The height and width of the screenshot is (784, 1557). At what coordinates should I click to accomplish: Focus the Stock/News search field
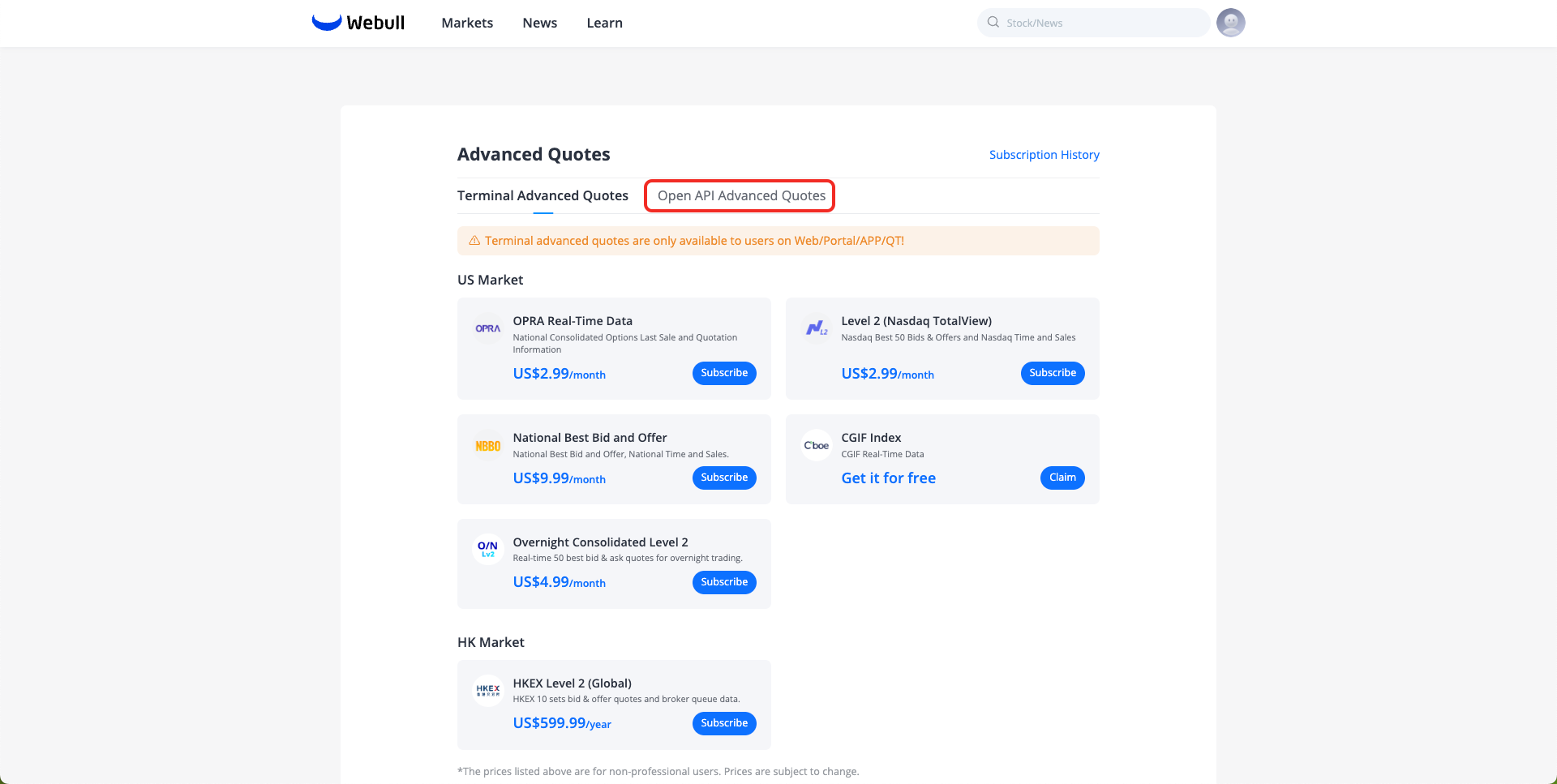tap(1093, 23)
